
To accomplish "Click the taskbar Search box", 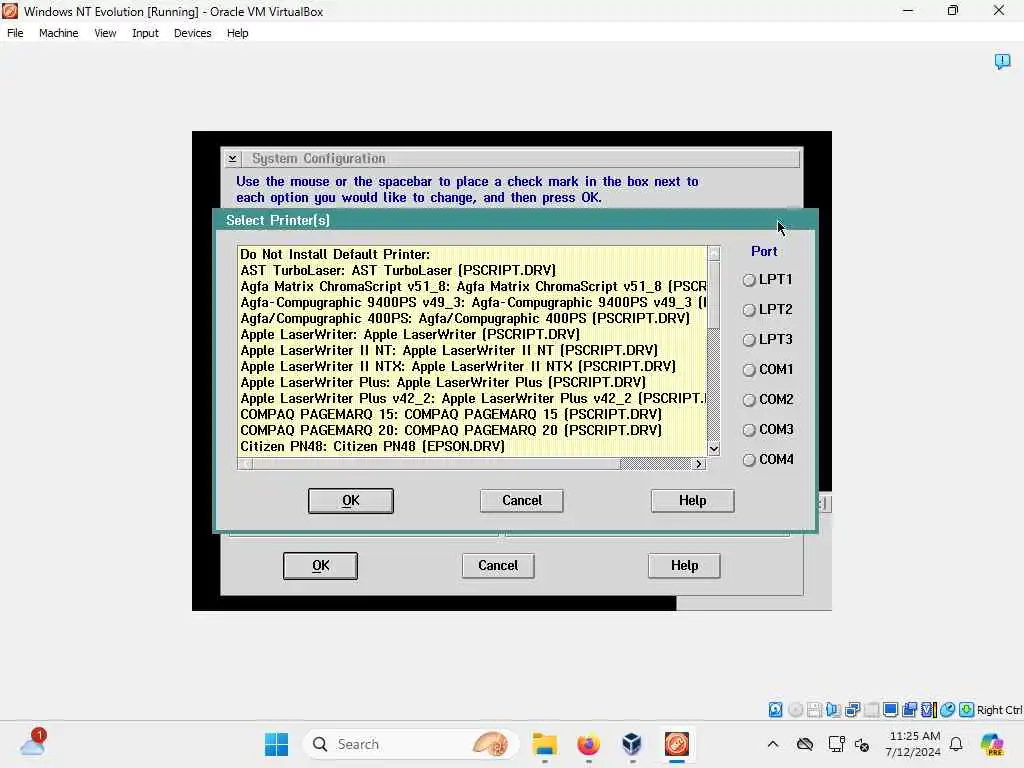I will click(x=410, y=744).
